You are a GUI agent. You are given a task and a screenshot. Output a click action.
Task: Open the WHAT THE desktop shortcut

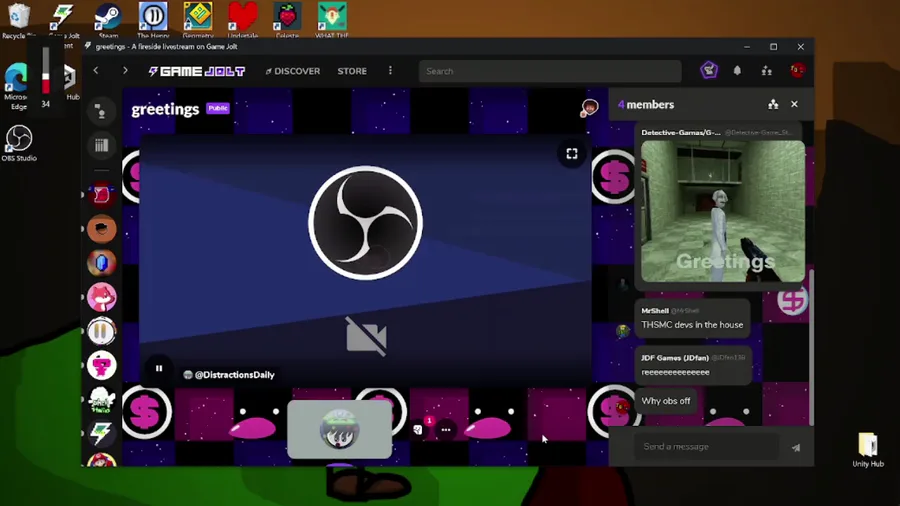click(x=332, y=20)
